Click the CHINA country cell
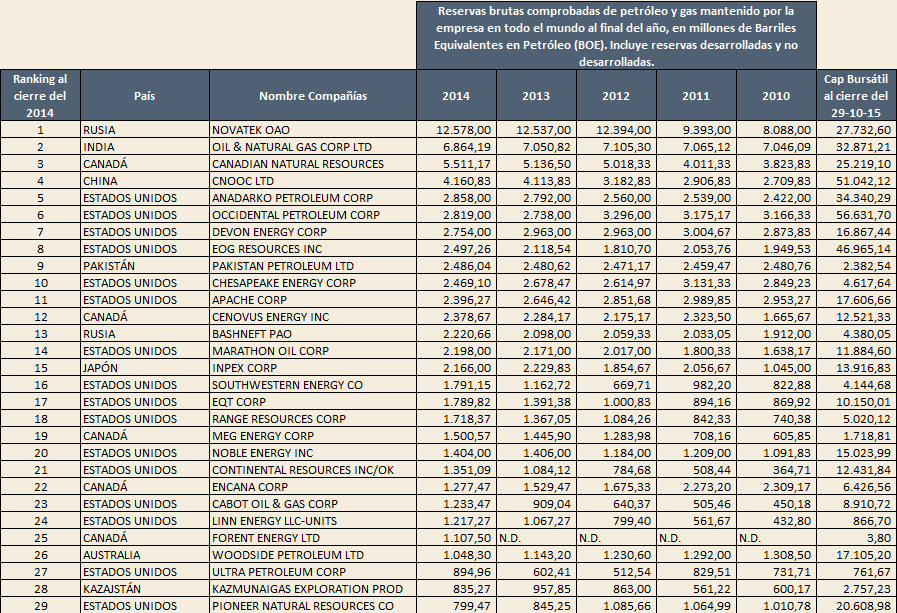 pos(145,181)
